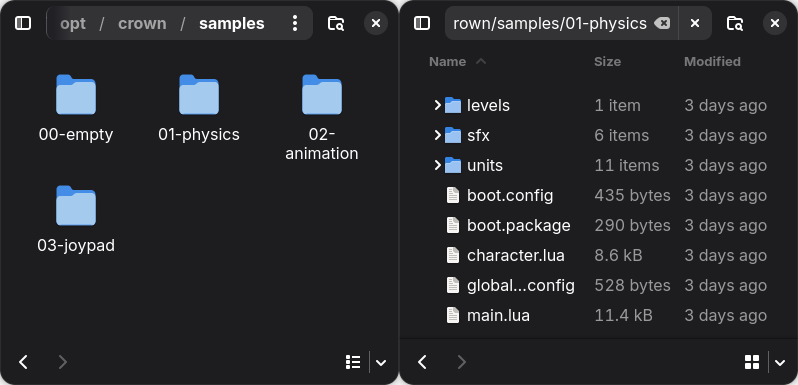This screenshot has width=798, height=385.
Task: Click the 435 bytes size cell
Action: 632,196
